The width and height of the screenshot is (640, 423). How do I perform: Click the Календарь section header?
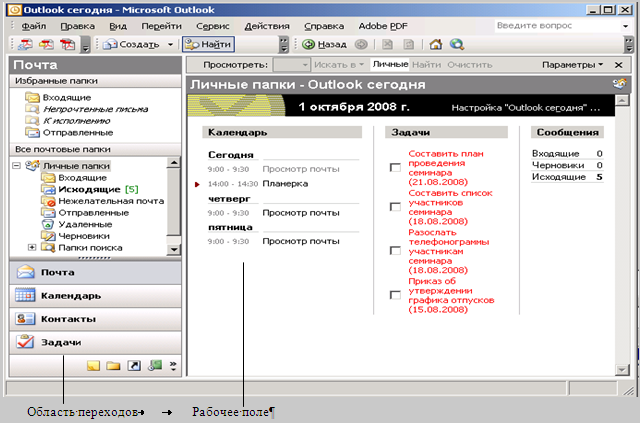click(282, 132)
